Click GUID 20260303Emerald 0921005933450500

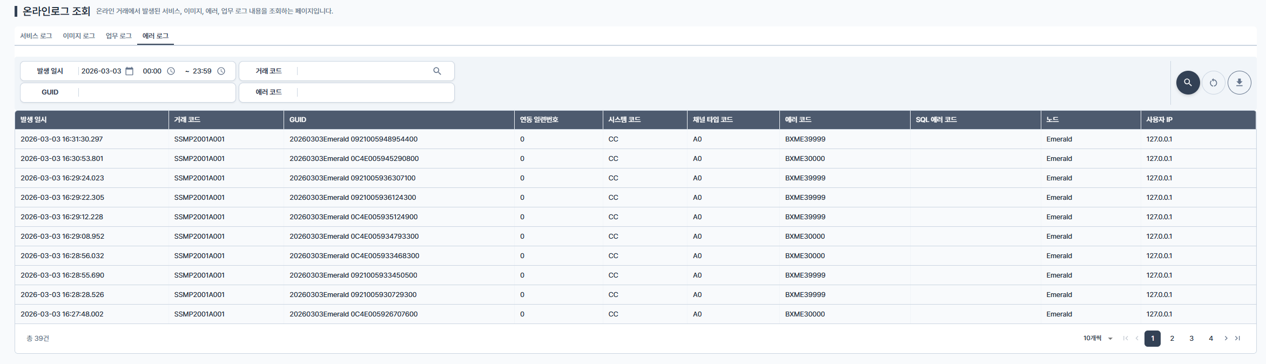(x=353, y=275)
